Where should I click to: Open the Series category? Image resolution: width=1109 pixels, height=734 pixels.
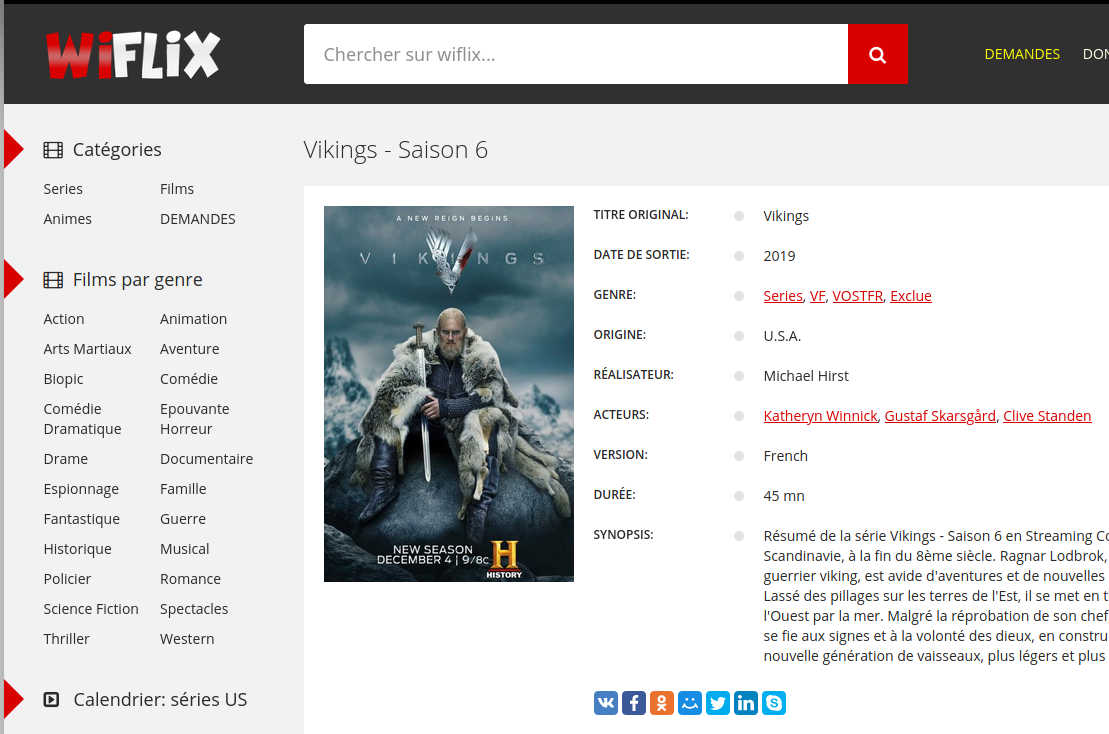click(x=63, y=189)
